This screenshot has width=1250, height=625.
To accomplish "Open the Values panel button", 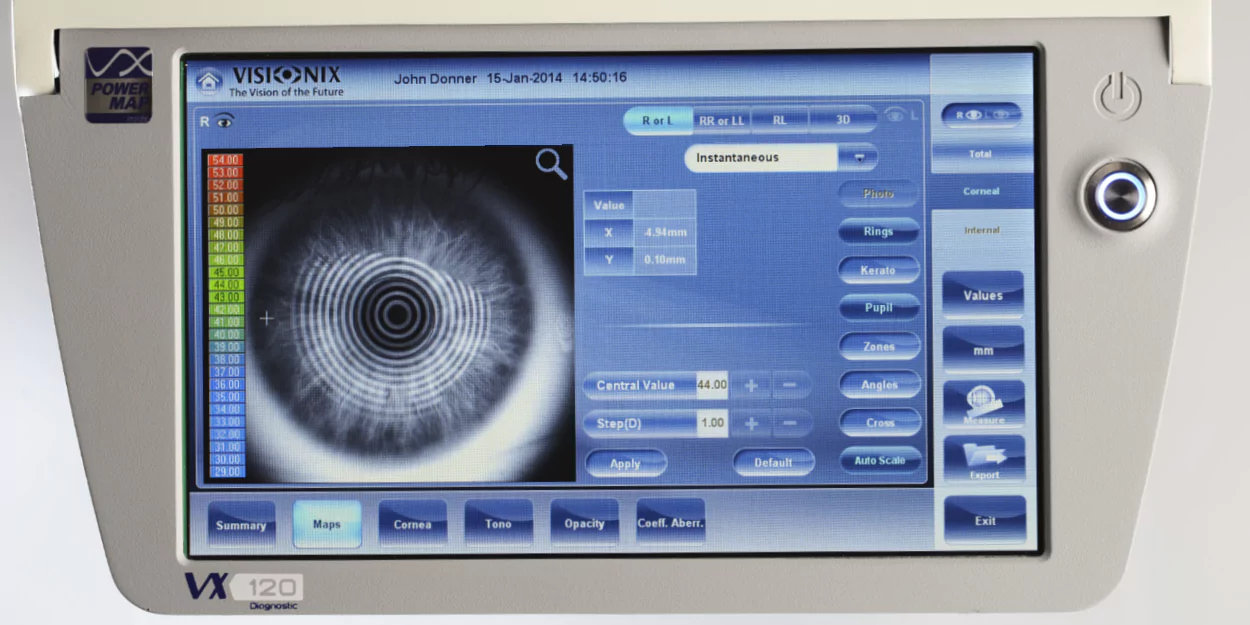I will [x=983, y=295].
